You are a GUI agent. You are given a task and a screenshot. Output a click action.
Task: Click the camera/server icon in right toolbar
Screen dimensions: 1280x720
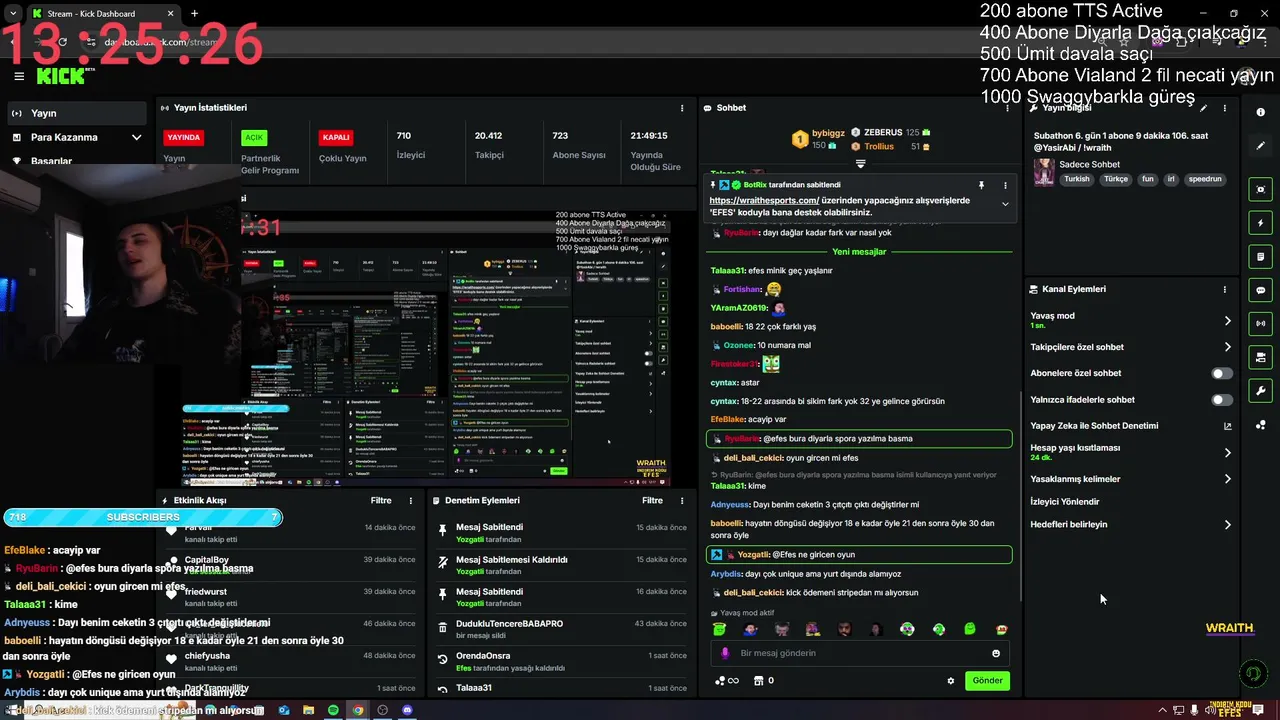click(x=1261, y=357)
